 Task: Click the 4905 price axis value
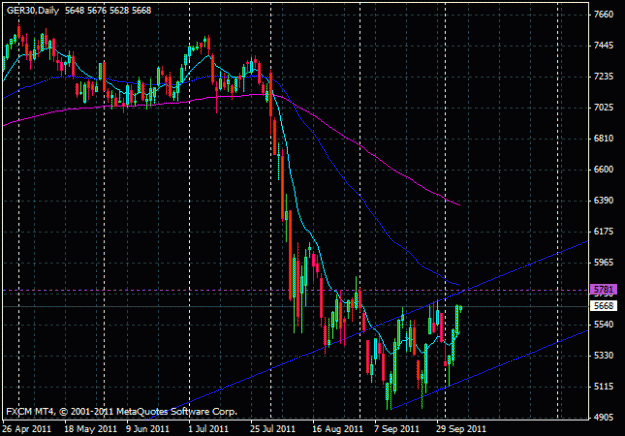pos(603,417)
